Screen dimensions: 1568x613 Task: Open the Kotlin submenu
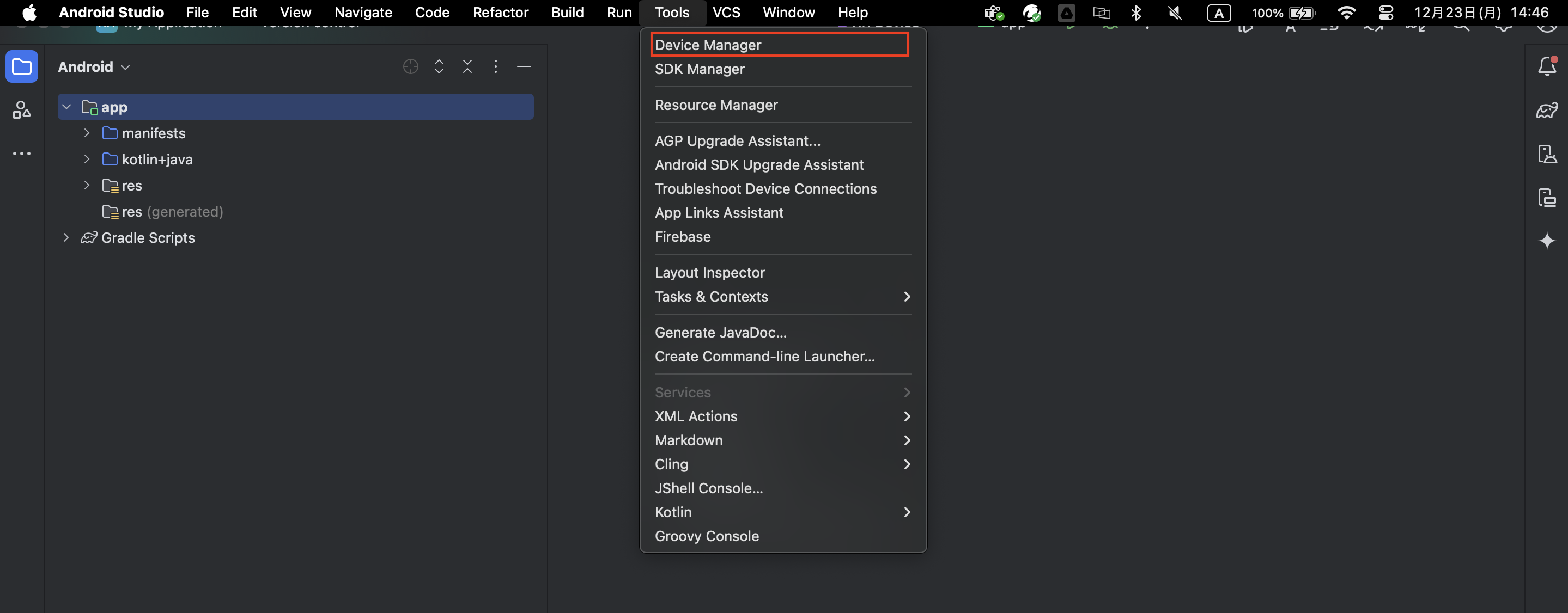[x=783, y=512]
